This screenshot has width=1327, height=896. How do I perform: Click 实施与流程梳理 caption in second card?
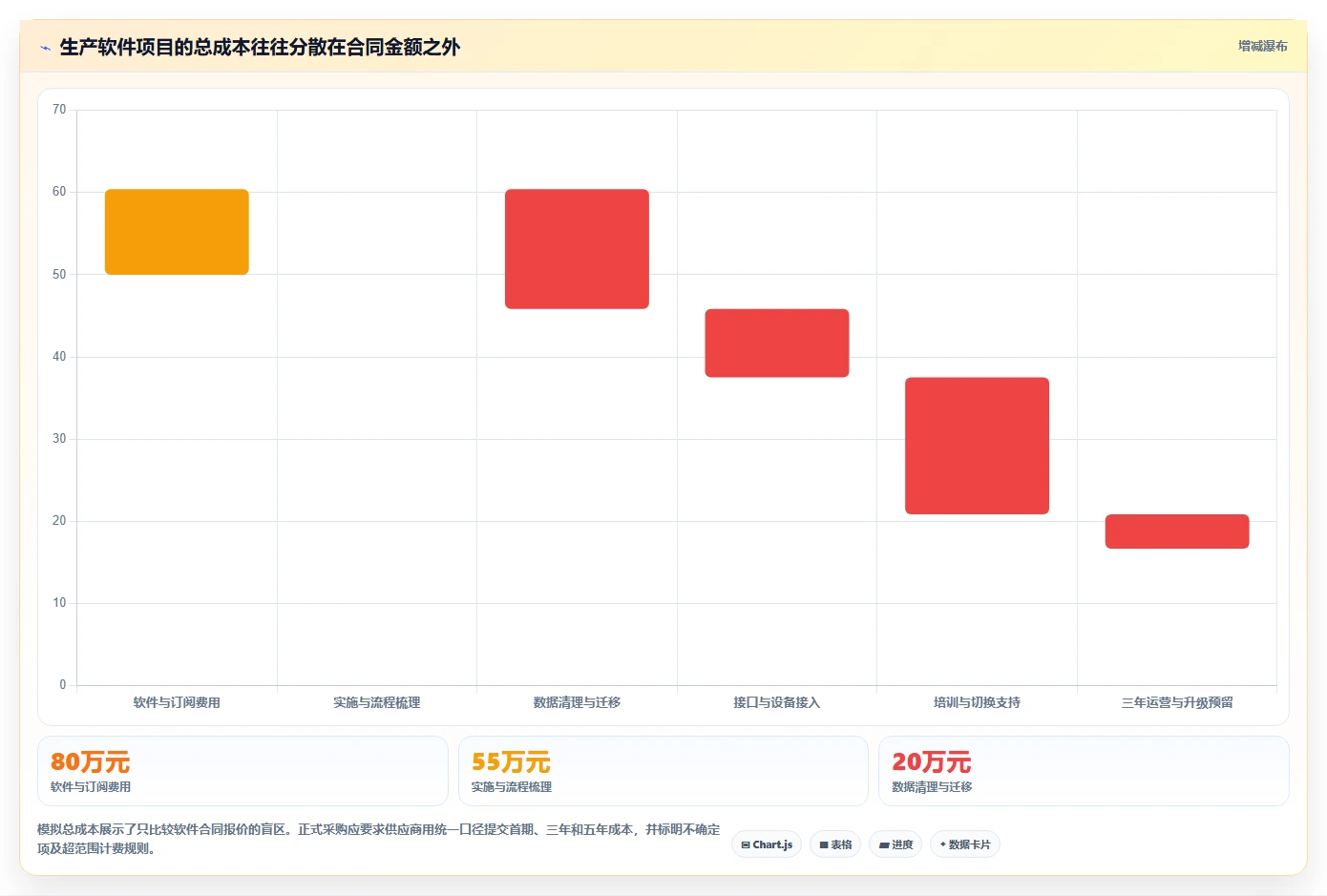click(512, 787)
